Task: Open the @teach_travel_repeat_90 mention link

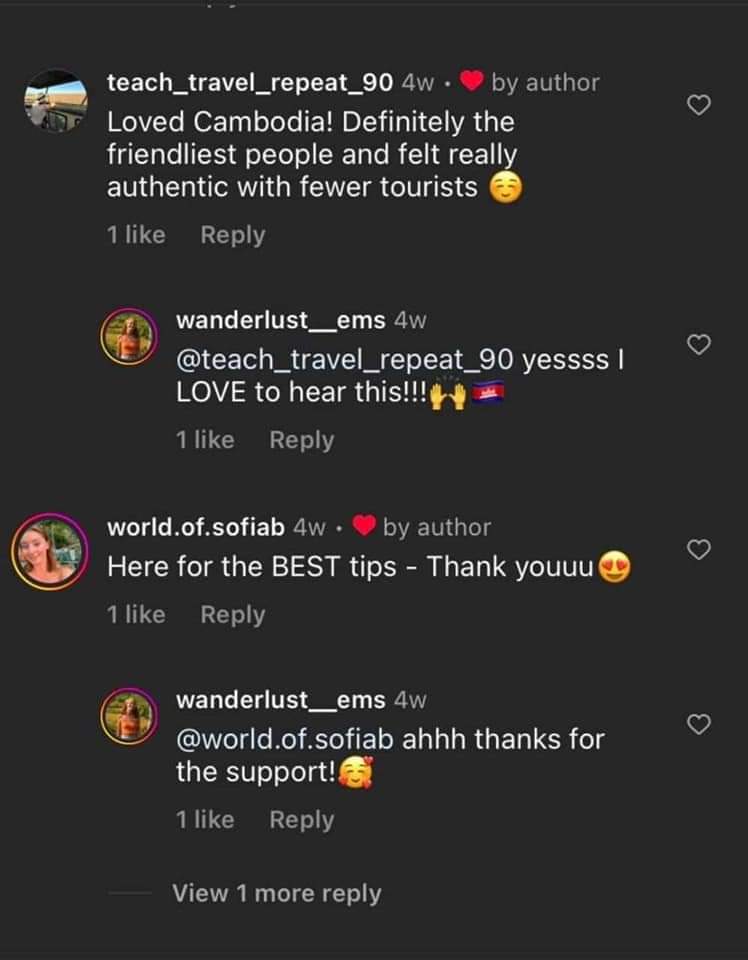Action: point(342,360)
